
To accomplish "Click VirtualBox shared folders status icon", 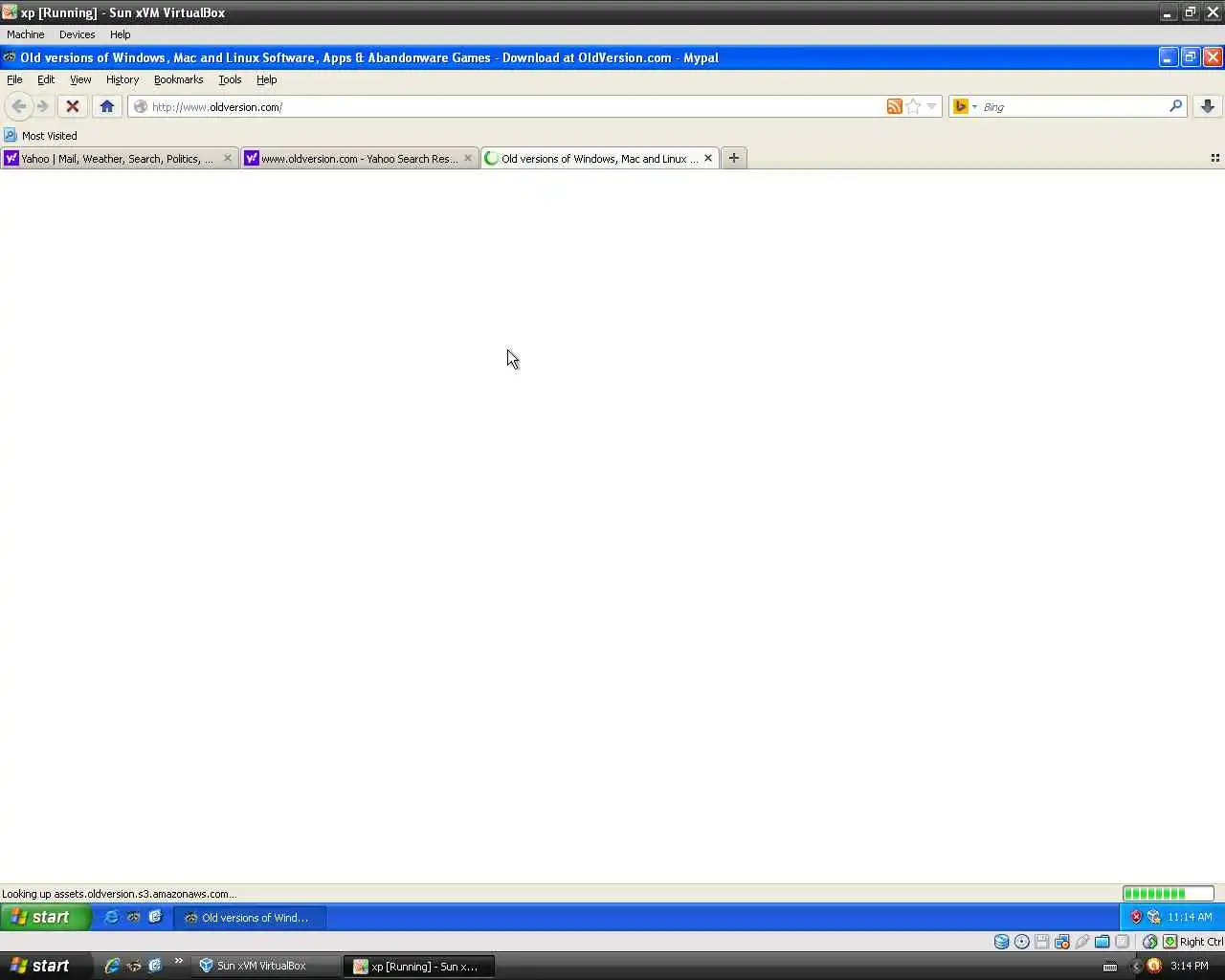I will 1102,942.
